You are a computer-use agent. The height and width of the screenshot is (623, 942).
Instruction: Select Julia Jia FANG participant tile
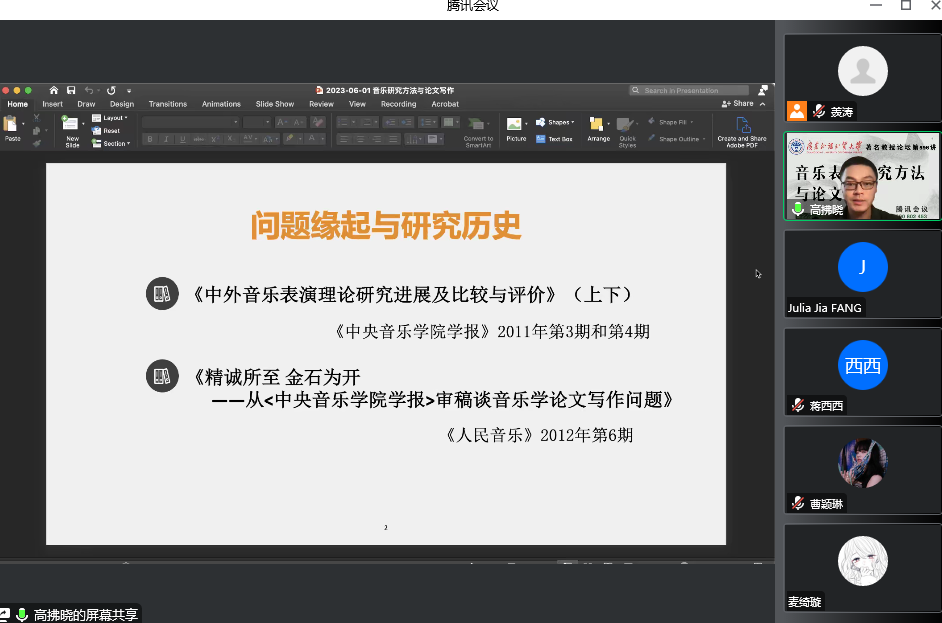[861, 274]
